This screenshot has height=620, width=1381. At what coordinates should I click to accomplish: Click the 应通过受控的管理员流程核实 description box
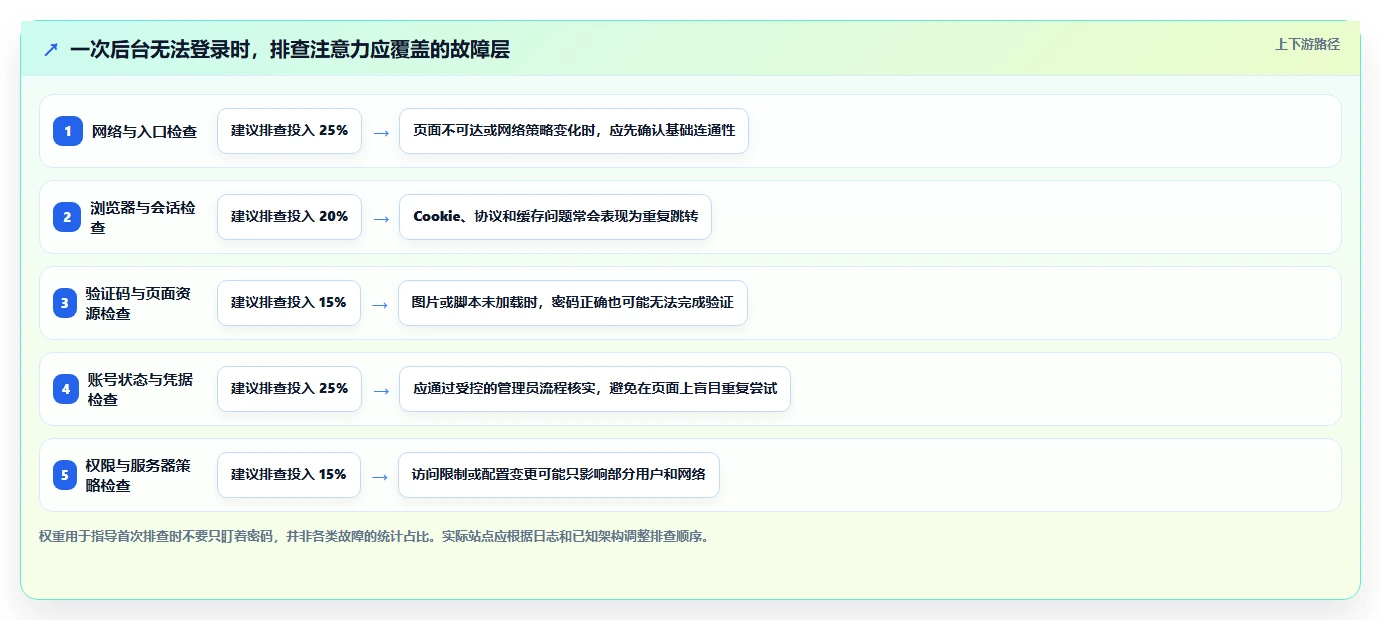click(595, 389)
